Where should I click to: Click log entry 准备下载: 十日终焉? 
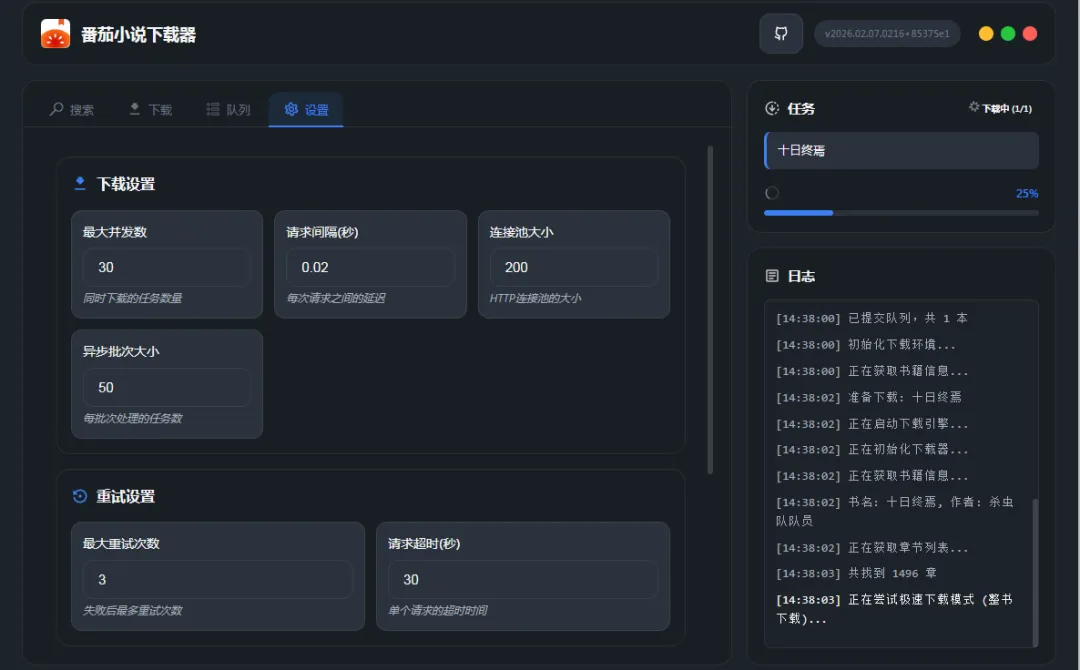point(869,397)
